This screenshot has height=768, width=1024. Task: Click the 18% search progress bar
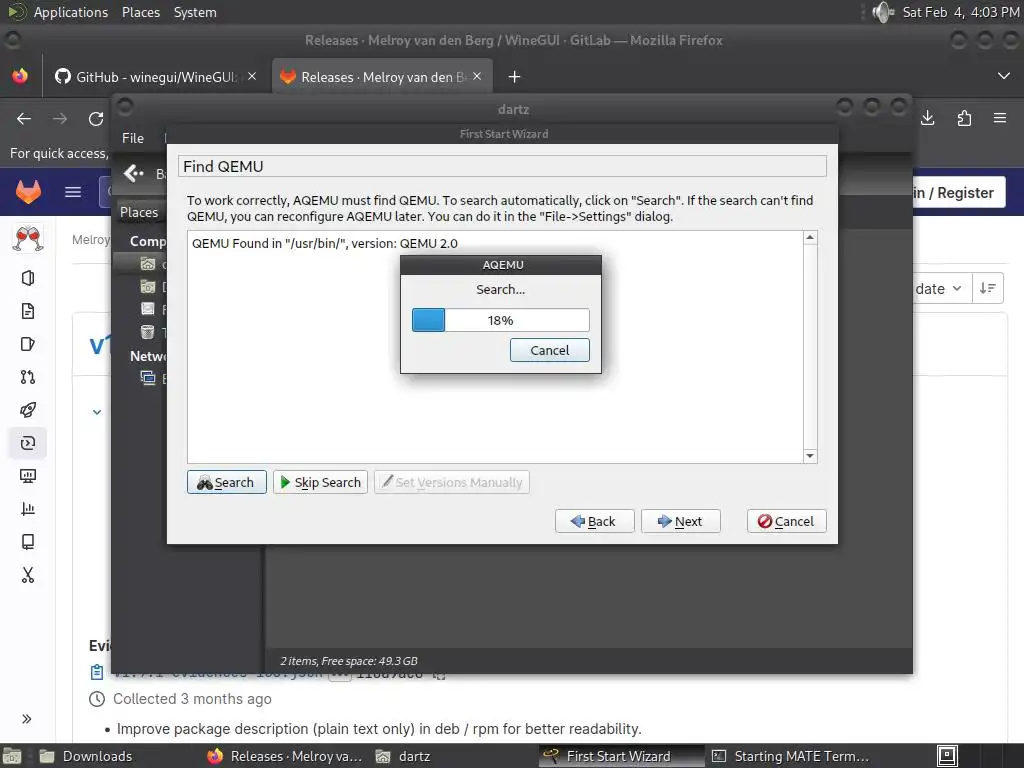click(x=500, y=320)
